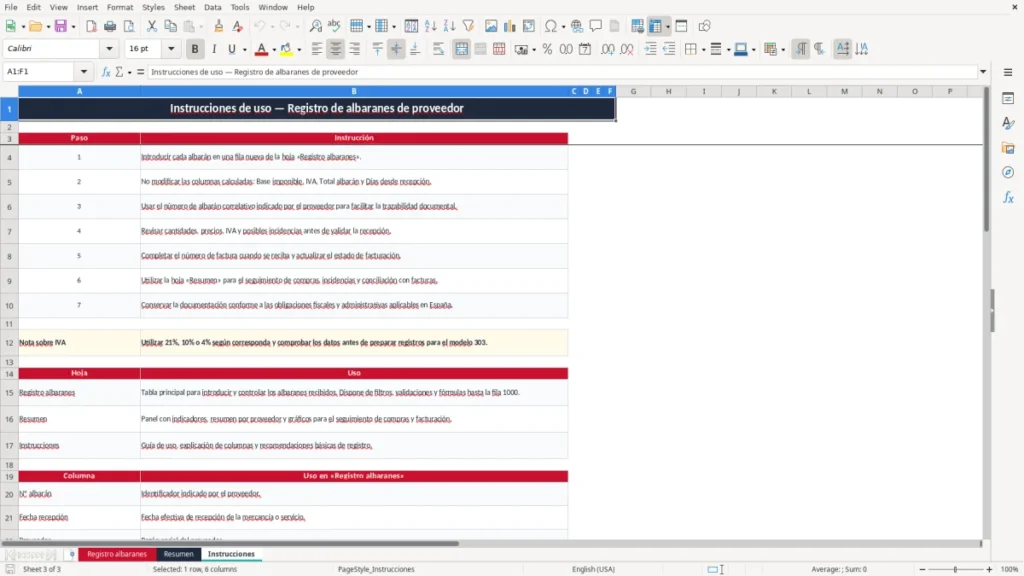Toggle Wrap Text

coord(438,49)
